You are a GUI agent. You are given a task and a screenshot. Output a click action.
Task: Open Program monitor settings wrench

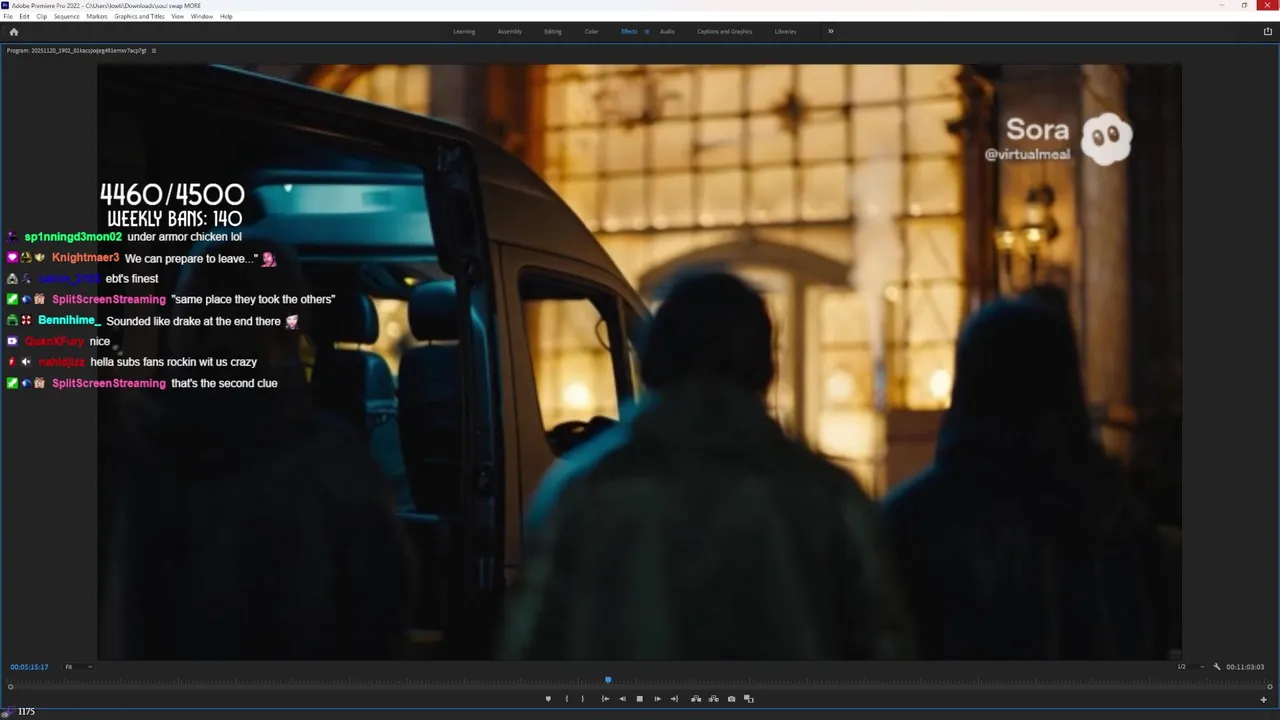pyautogui.click(x=1217, y=667)
